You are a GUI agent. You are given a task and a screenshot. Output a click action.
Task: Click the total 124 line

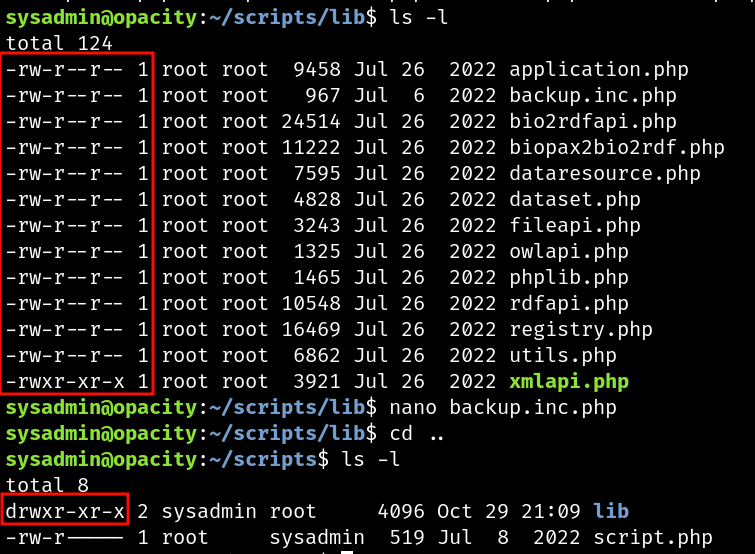[x=59, y=44]
